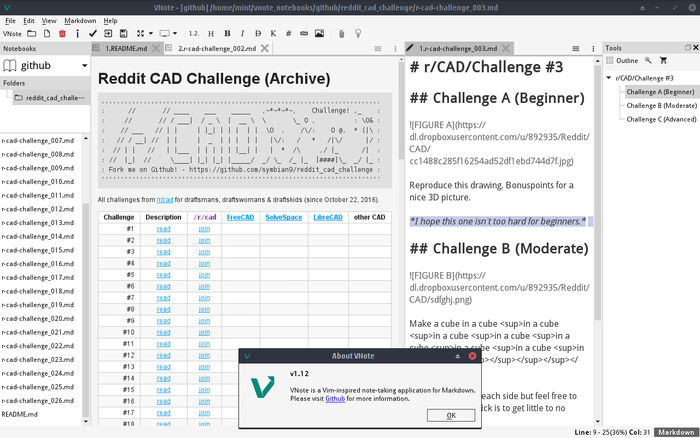Follow the Github link in About dialog
This screenshot has width=700, height=438.
click(334, 398)
